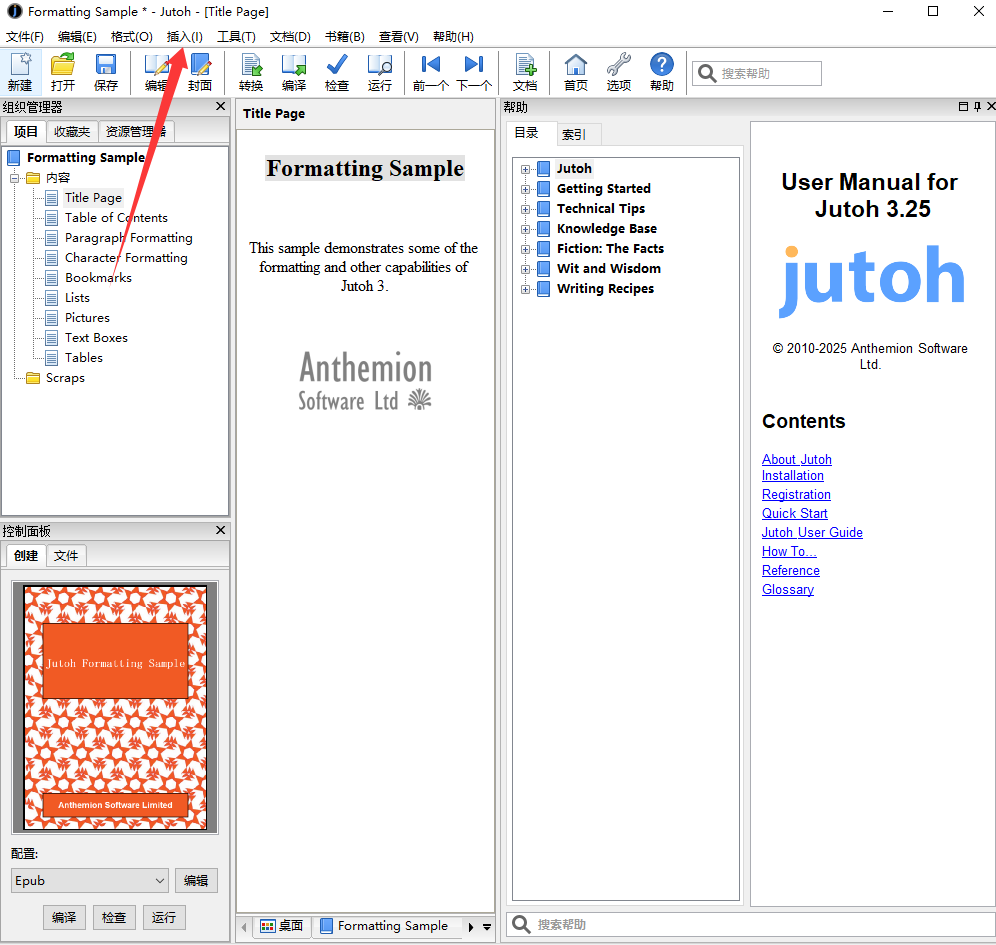Open the 查看(V) menu
996x945 pixels.
pos(398,37)
